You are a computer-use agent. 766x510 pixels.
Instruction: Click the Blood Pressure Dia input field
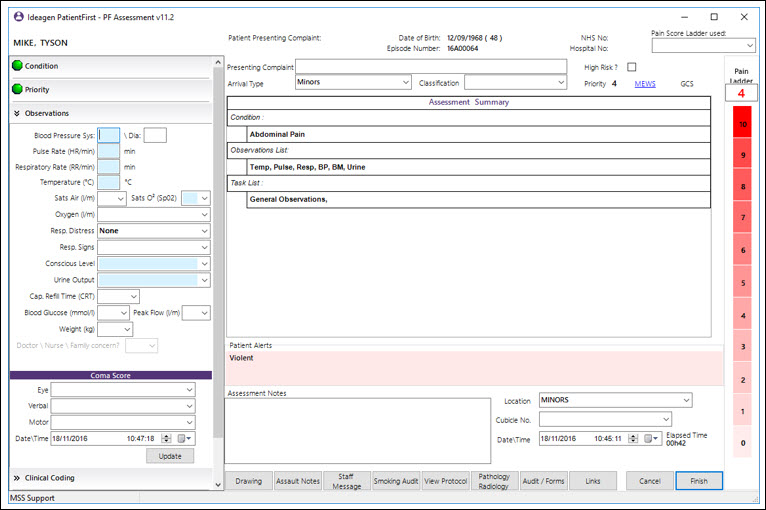pos(155,135)
